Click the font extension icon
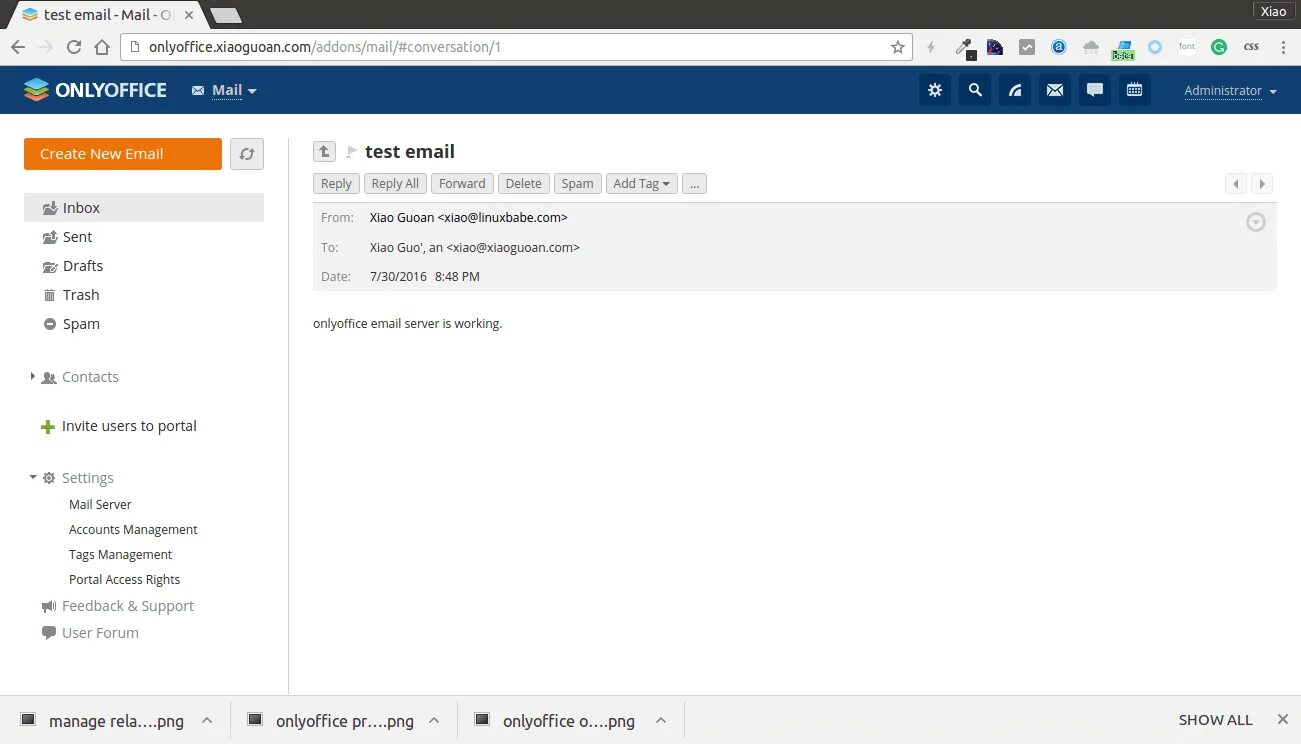The width and height of the screenshot is (1301, 744). click(1187, 47)
